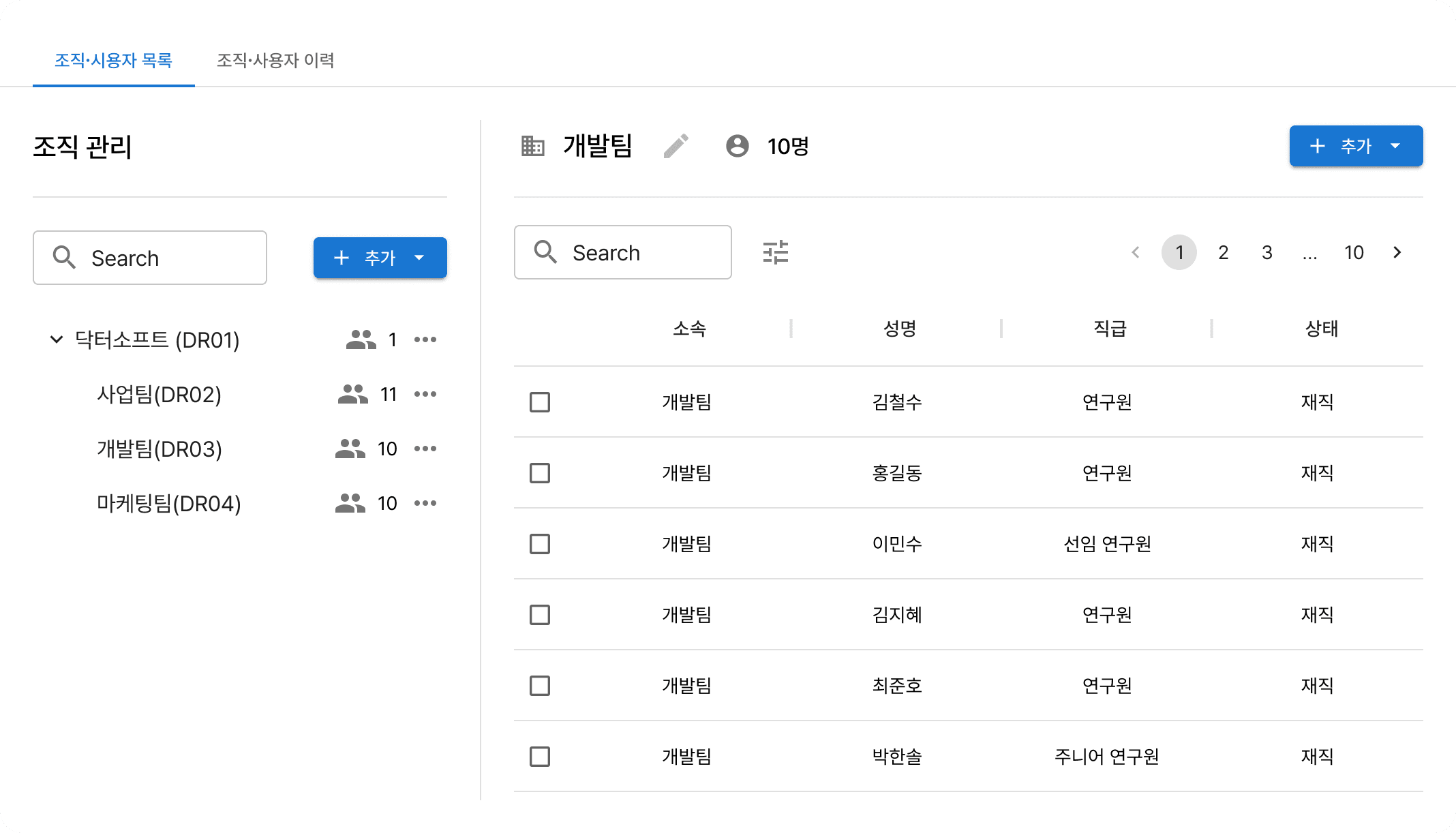Image resolution: width=1456 pixels, height=833 pixels.
Task: Switch to the 조직·사용자 이력 tab
Action: (x=275, y=61)
